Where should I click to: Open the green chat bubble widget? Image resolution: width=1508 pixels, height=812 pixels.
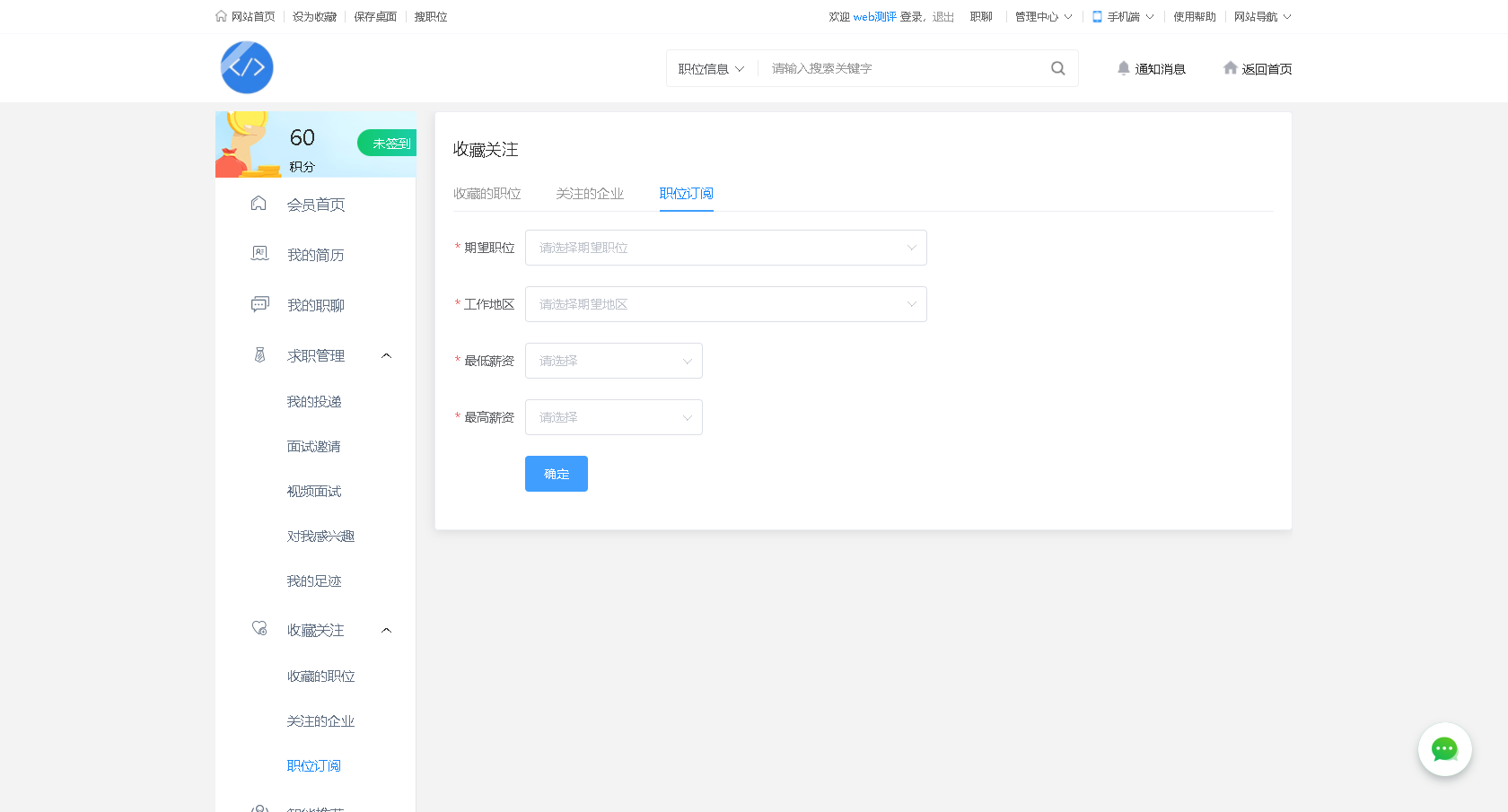(x=1444, y=749)
